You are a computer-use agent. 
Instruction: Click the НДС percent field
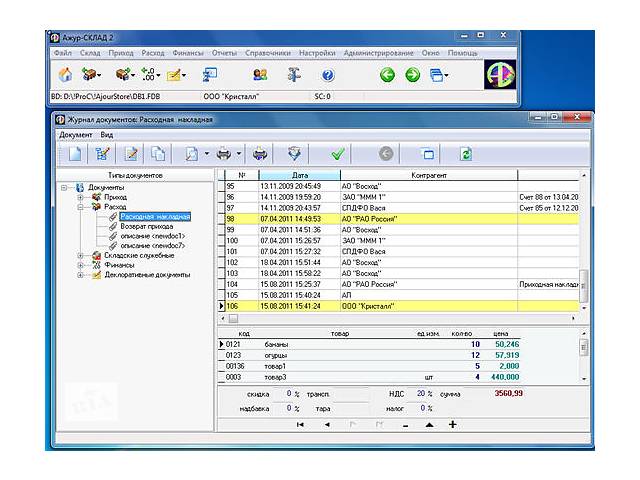pos(420,393)
